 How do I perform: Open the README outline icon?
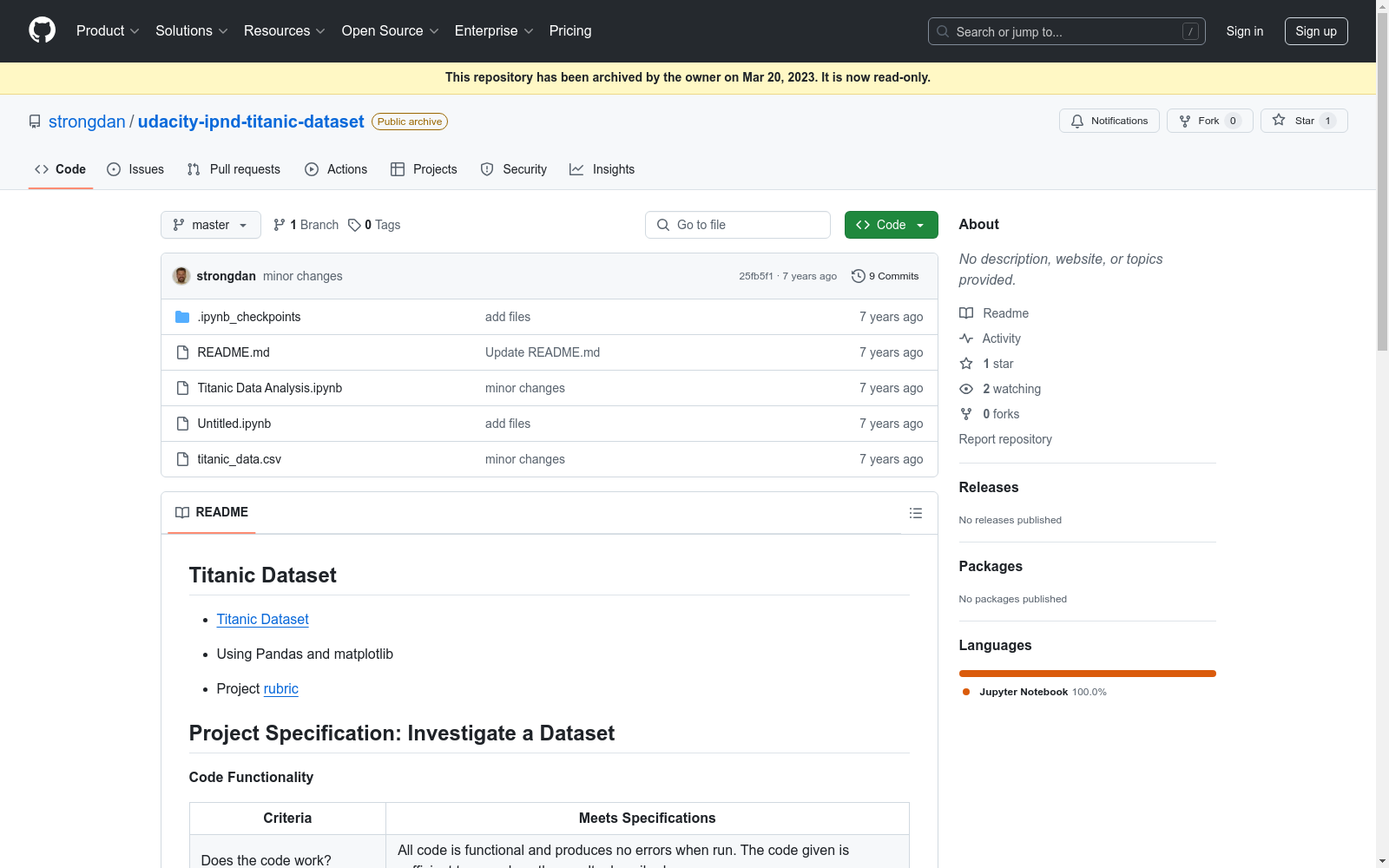(915, 513)
